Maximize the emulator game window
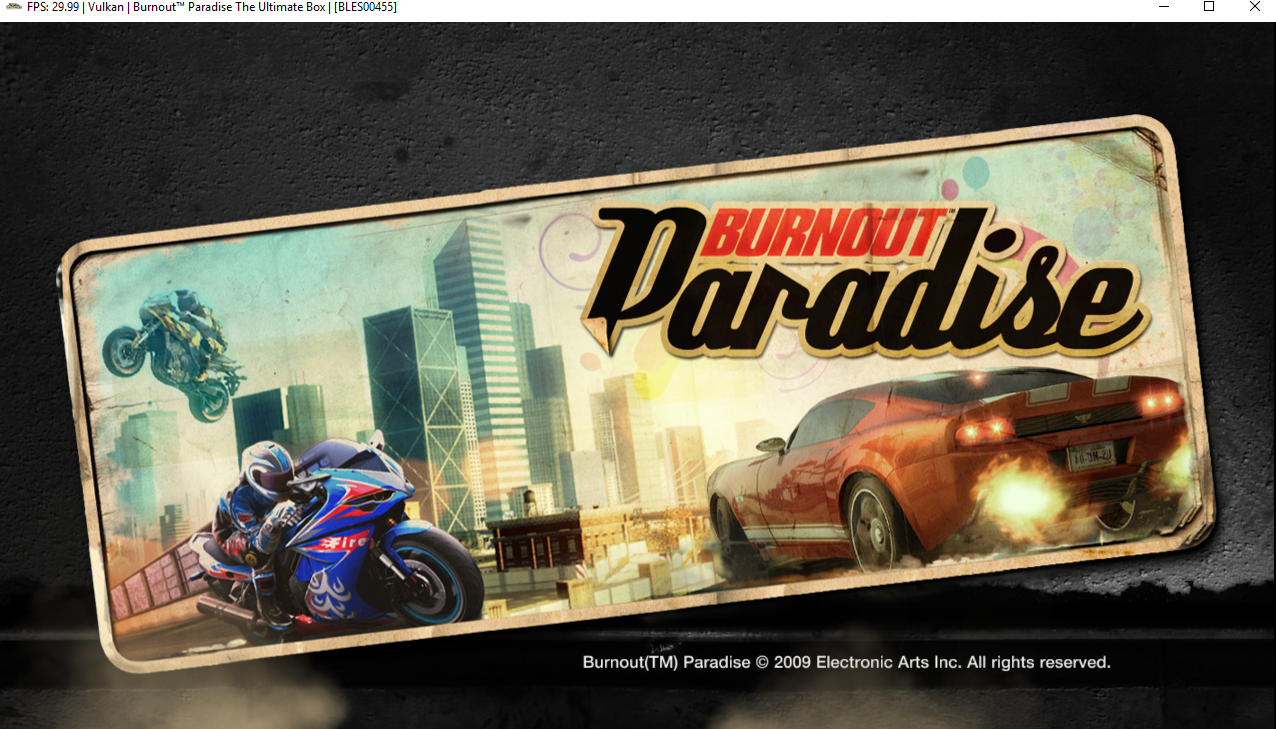 point(1208,7)
